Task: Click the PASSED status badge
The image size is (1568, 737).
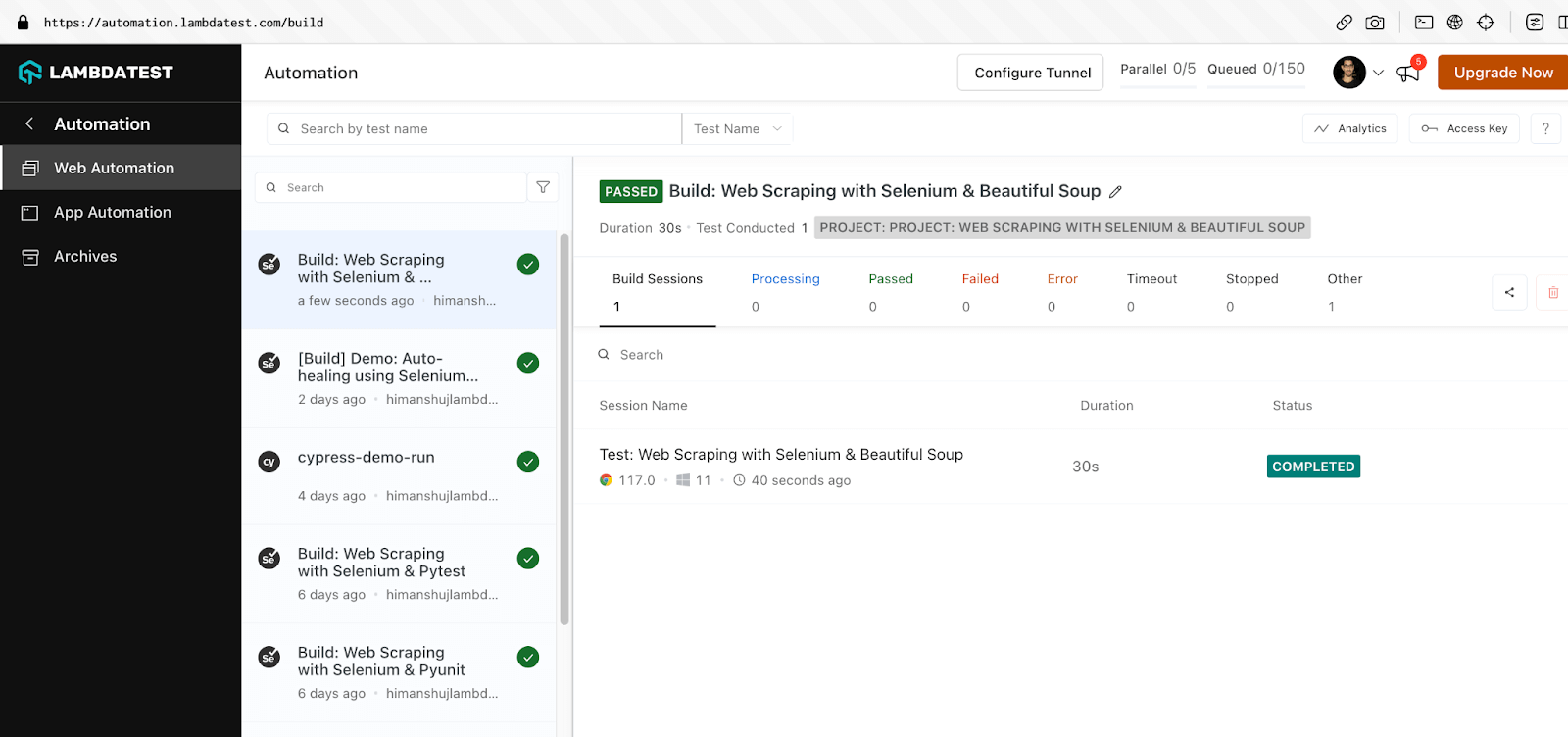Action: [631, 192]
